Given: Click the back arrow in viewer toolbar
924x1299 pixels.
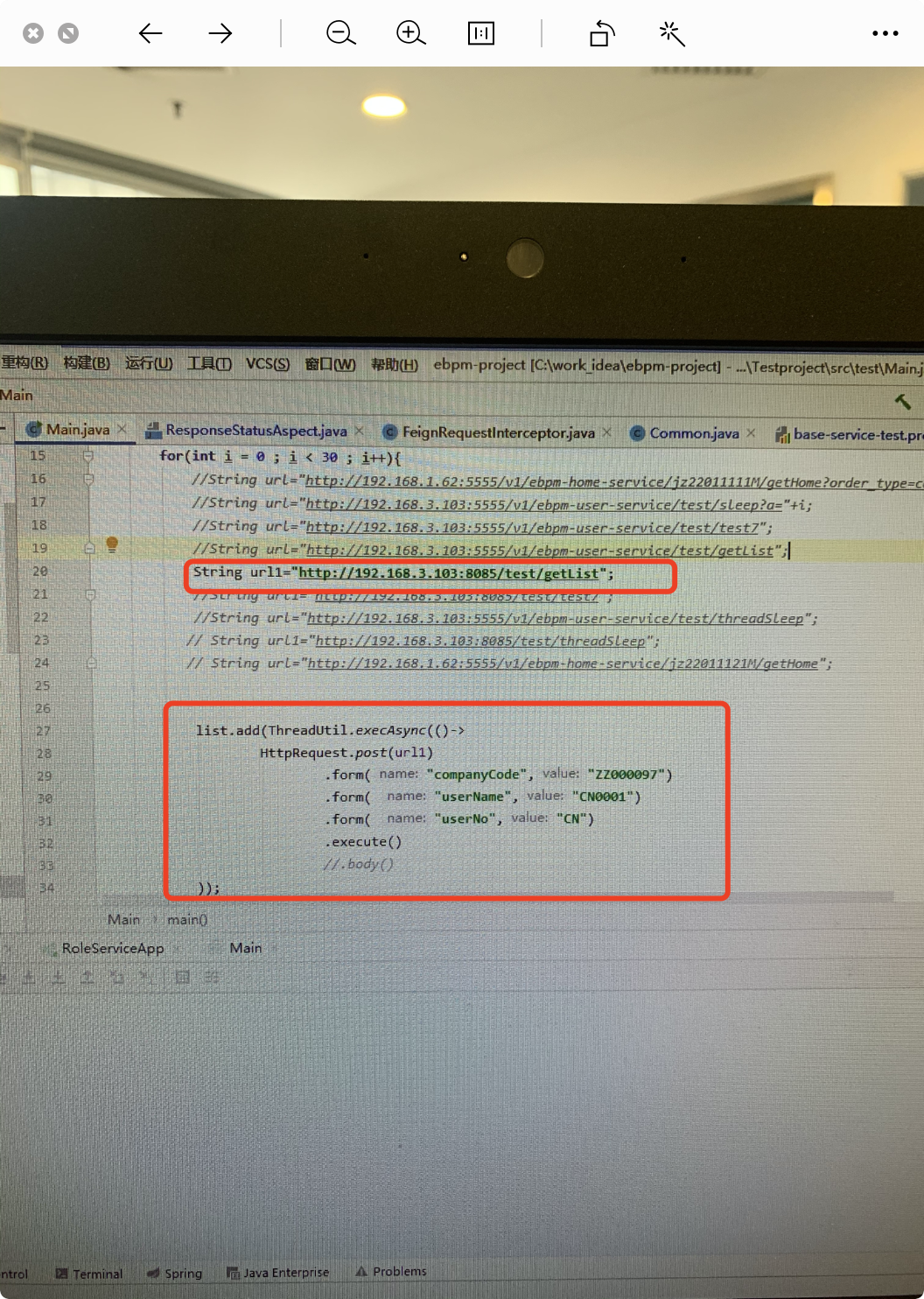Looking at the screenshot, I should point(150,33).
